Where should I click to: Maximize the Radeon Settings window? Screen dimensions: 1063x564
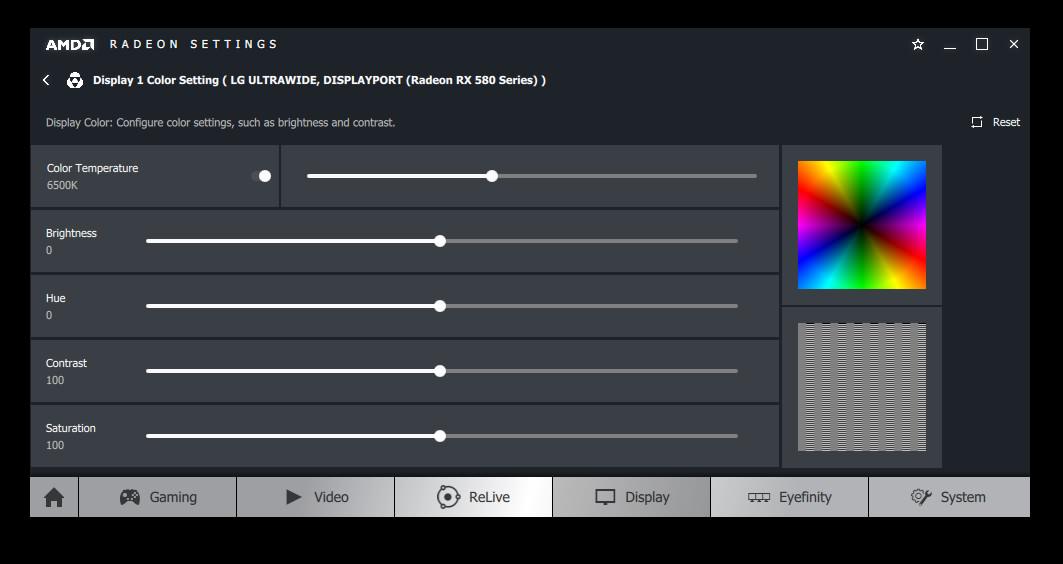tap(982, 44)
